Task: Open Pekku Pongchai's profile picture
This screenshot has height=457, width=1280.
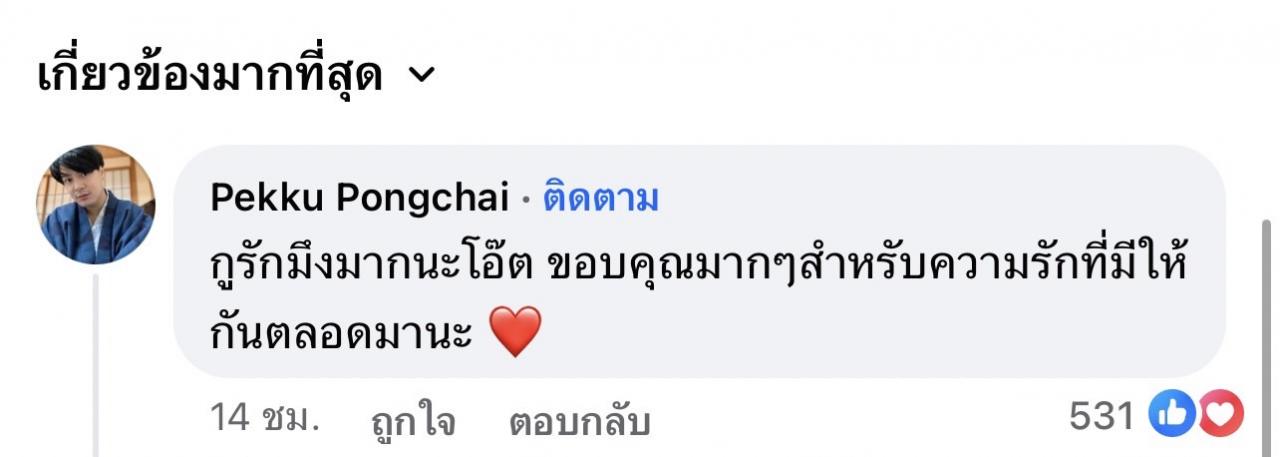Action: tap(96, 204)
